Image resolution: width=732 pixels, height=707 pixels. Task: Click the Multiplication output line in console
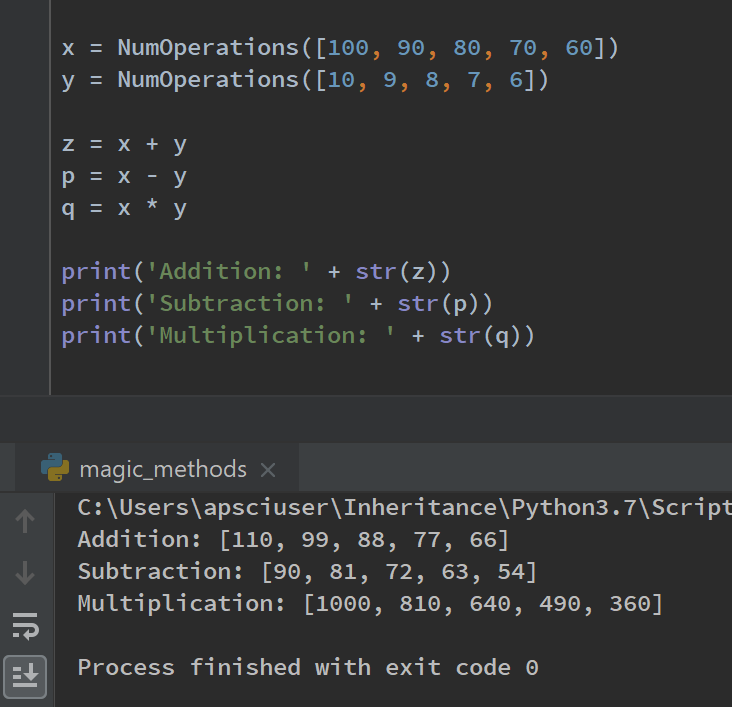(370, 603)
